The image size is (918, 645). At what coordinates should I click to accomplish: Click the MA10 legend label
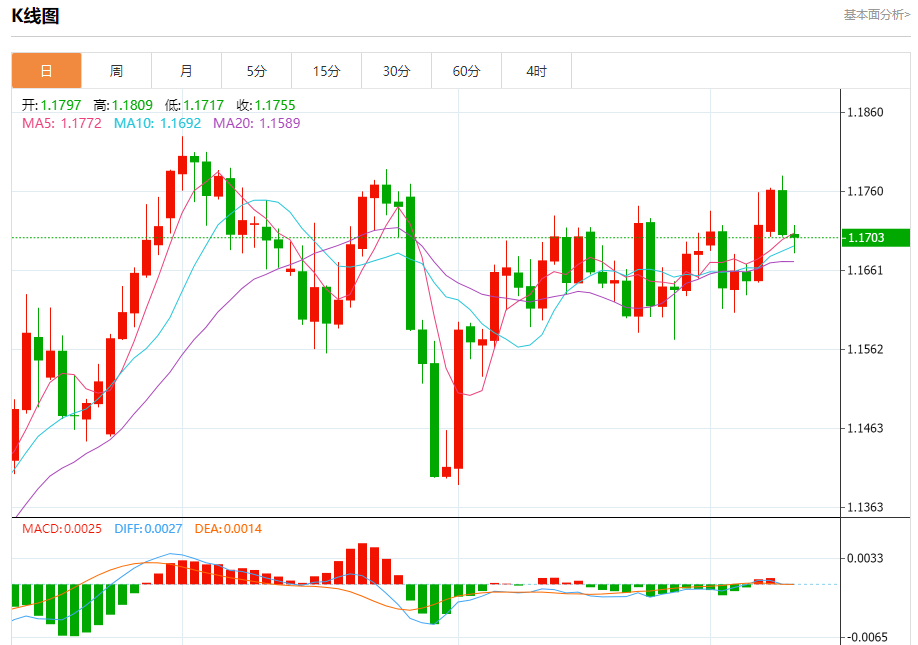tap(157, 123)
